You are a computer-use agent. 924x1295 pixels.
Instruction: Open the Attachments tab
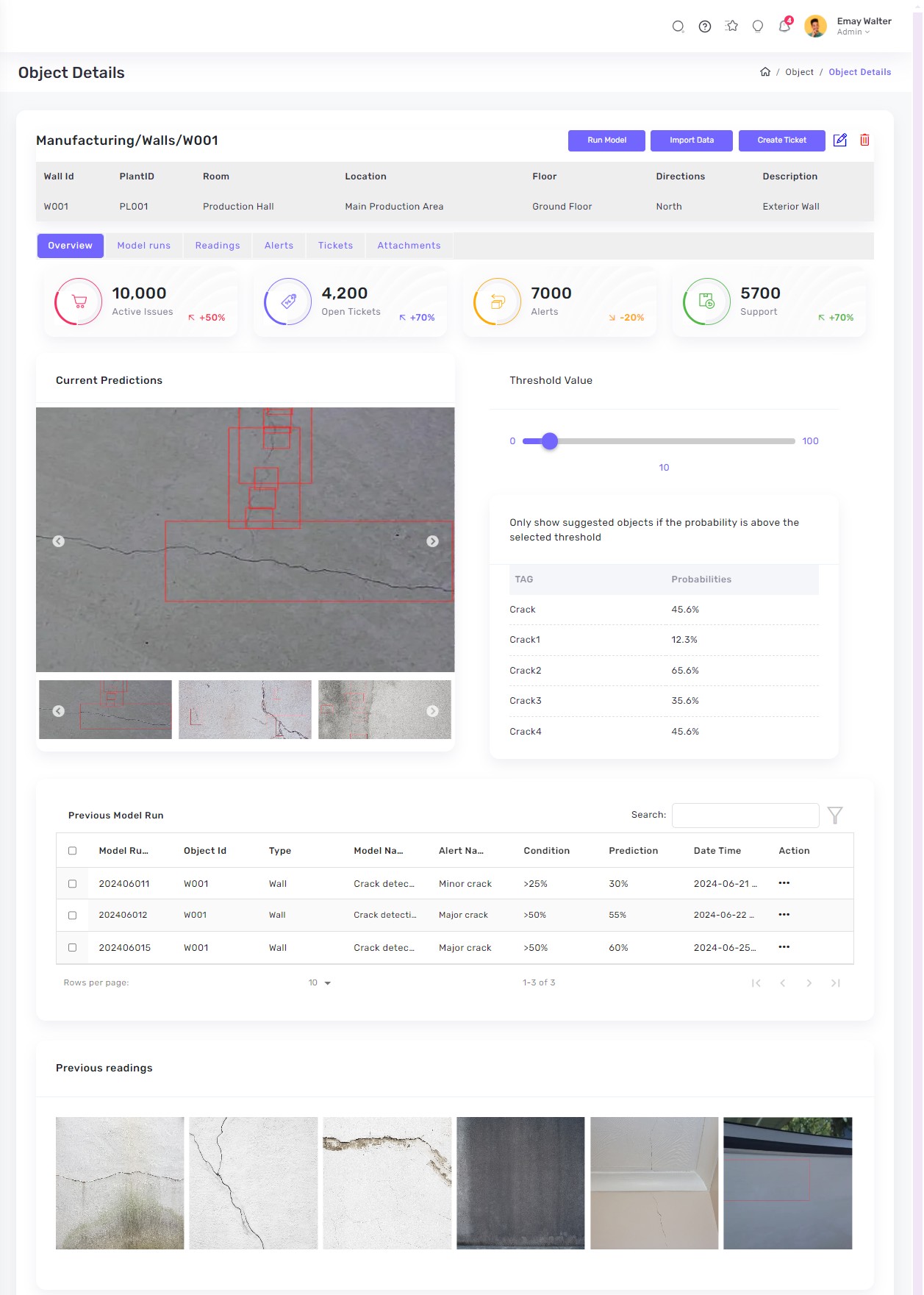pos(409,246)
